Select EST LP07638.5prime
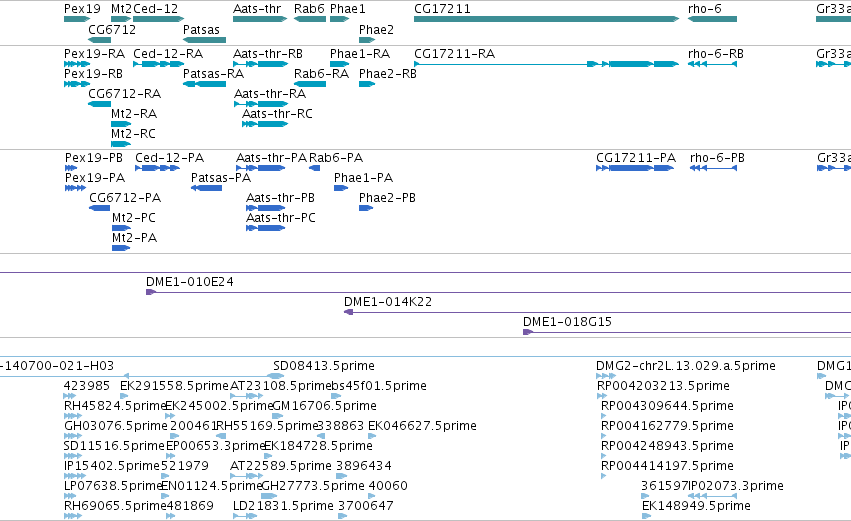 tap(114, 487)
